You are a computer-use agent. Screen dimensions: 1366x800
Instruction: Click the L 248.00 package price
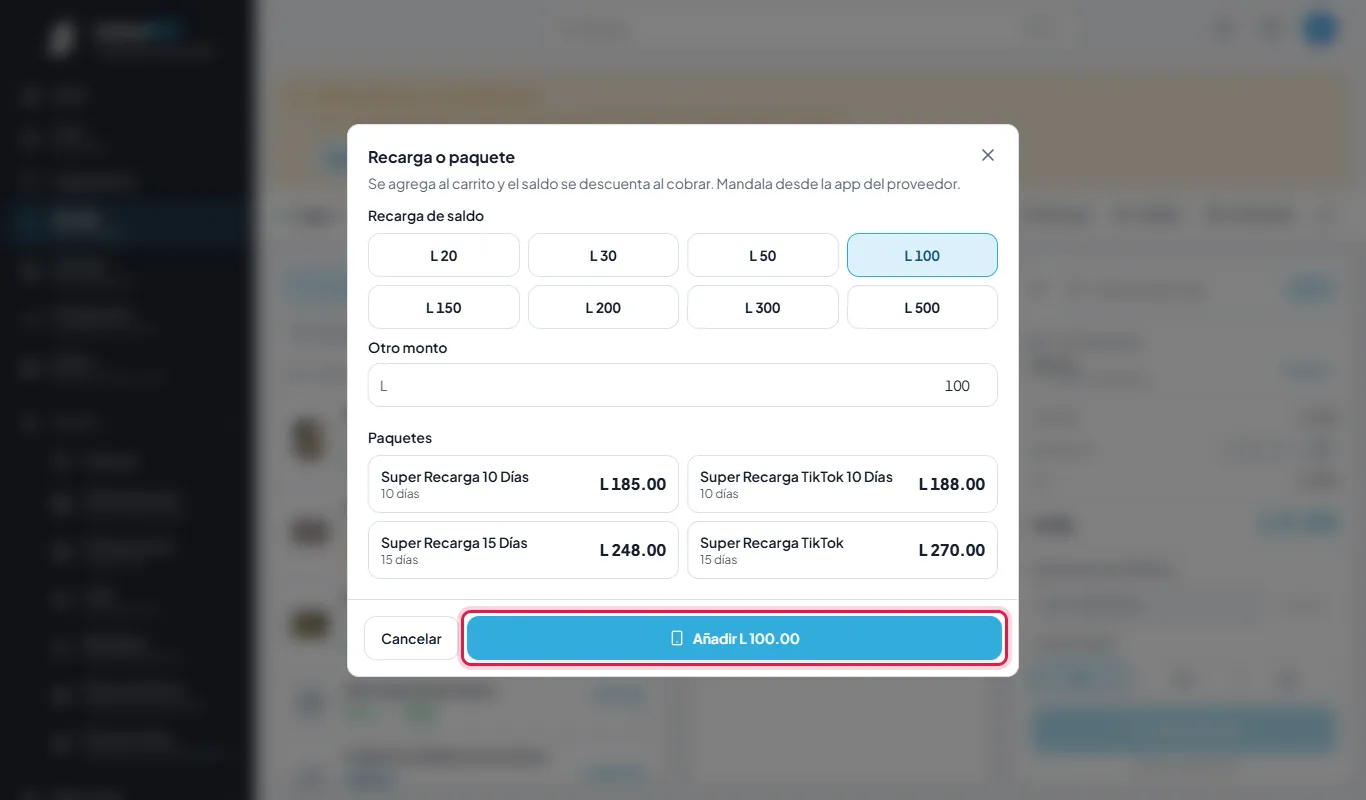pos(633,550)
